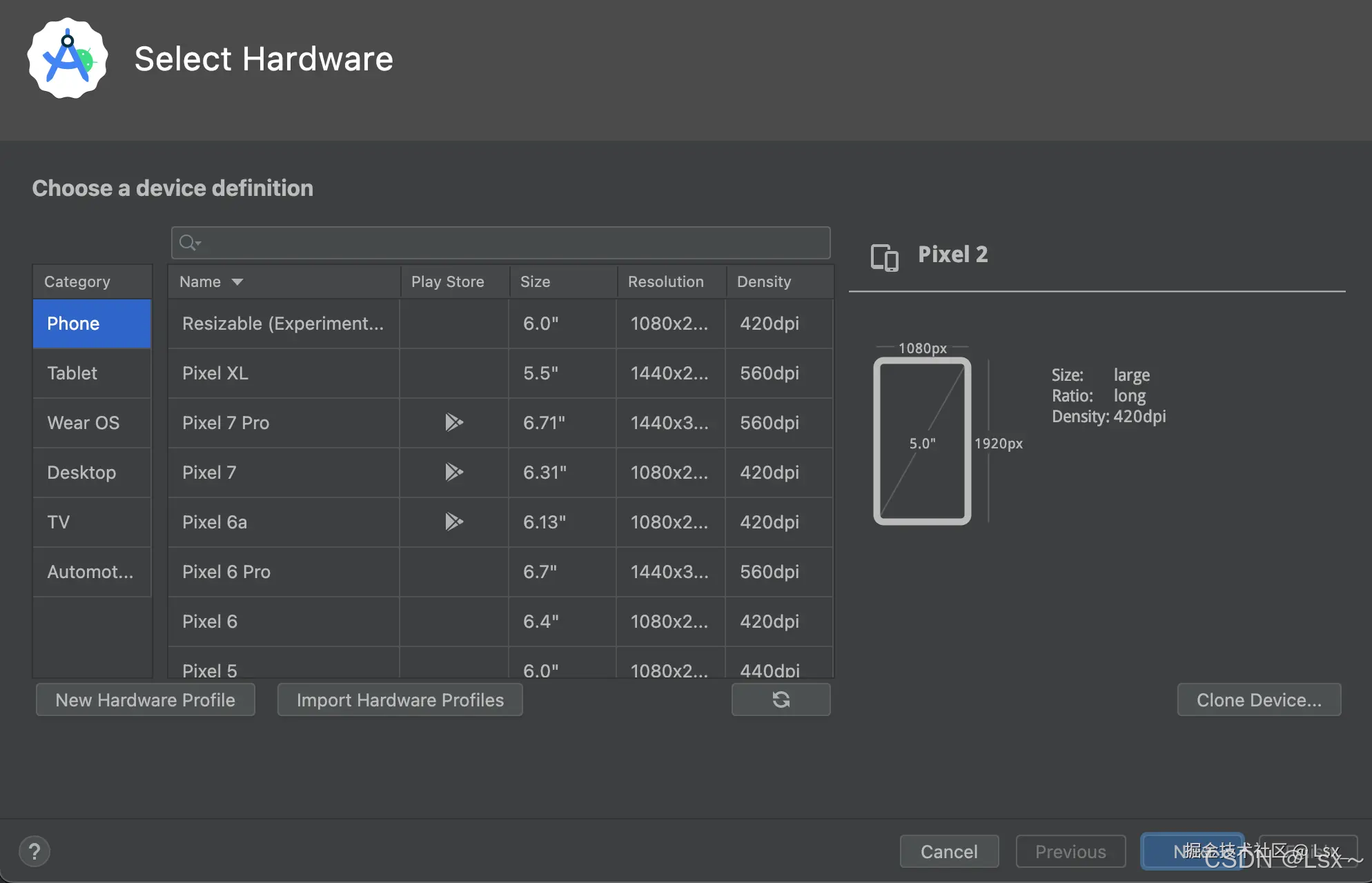Viewport: 1372px width, 883px height.
Task: Click the Resolution column header
Action: (x=672, y=281)
